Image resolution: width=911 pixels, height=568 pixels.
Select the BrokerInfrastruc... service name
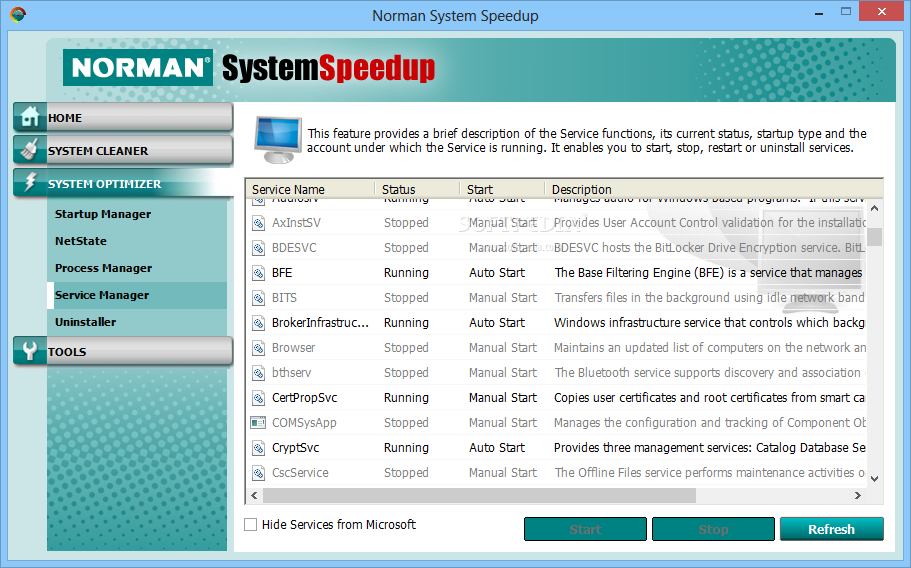click(320, 323)
